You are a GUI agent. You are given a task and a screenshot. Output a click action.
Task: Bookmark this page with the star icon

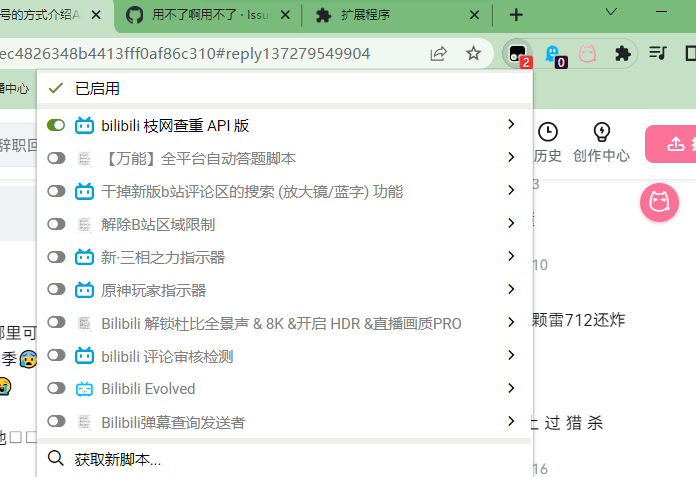pyautogui.click(x=474, y=54)
